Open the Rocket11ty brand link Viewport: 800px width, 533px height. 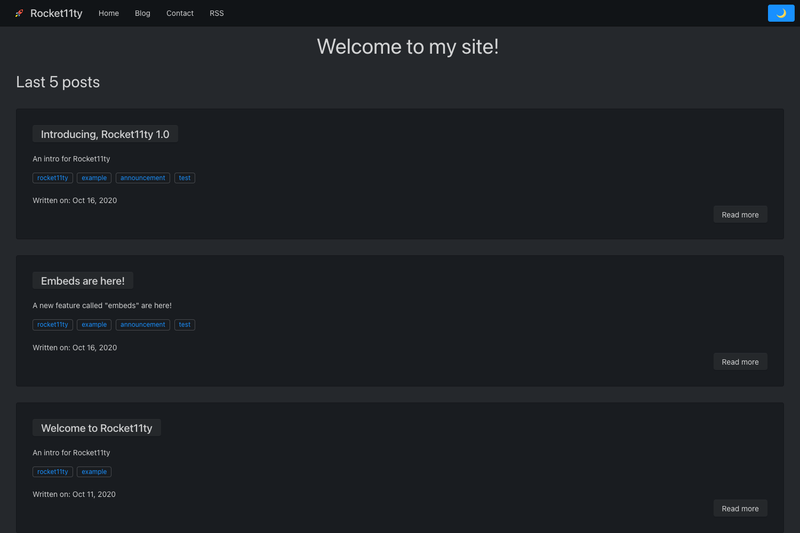[x=56, y=13]
